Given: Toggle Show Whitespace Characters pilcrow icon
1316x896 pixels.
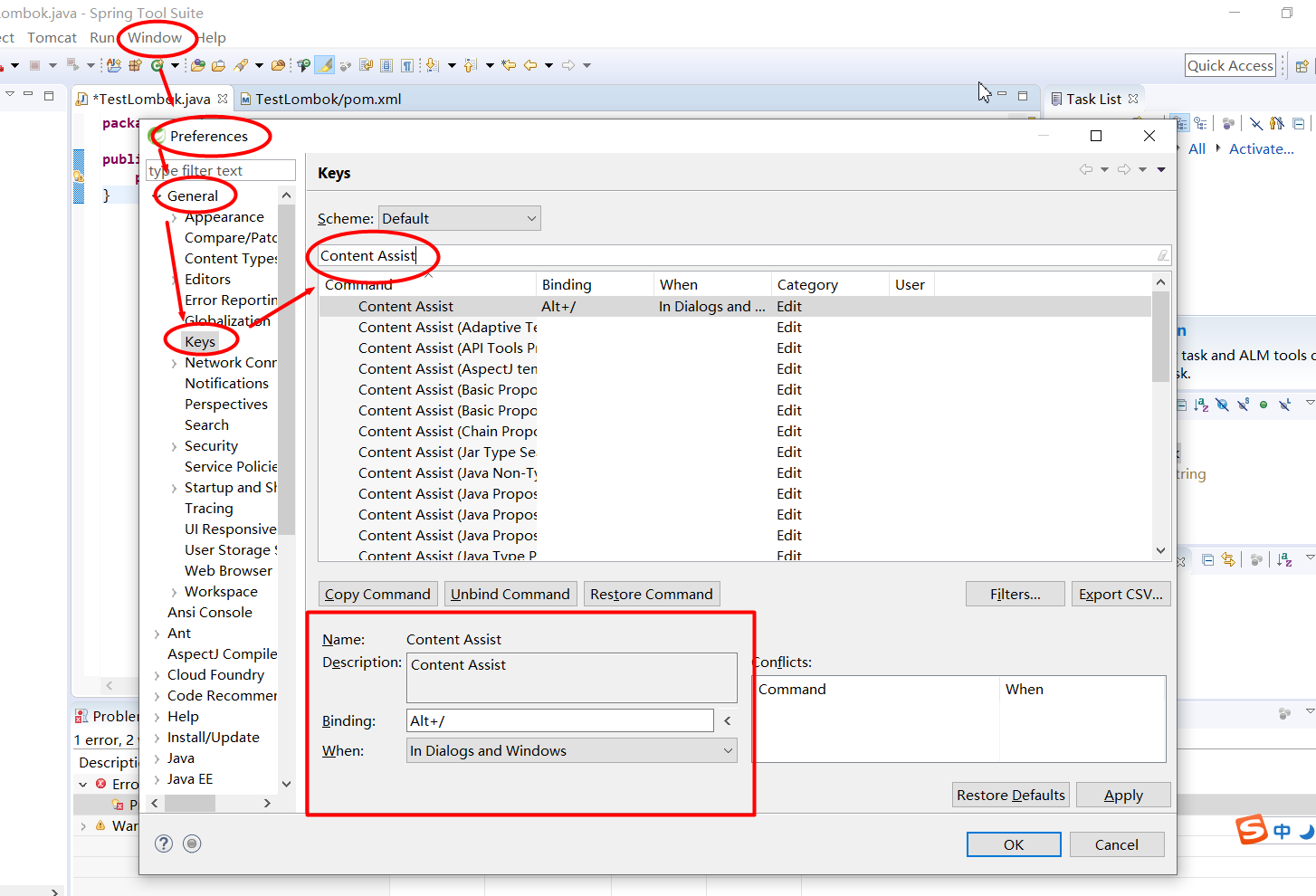Looking at the screenshot, I should point(407,65).
